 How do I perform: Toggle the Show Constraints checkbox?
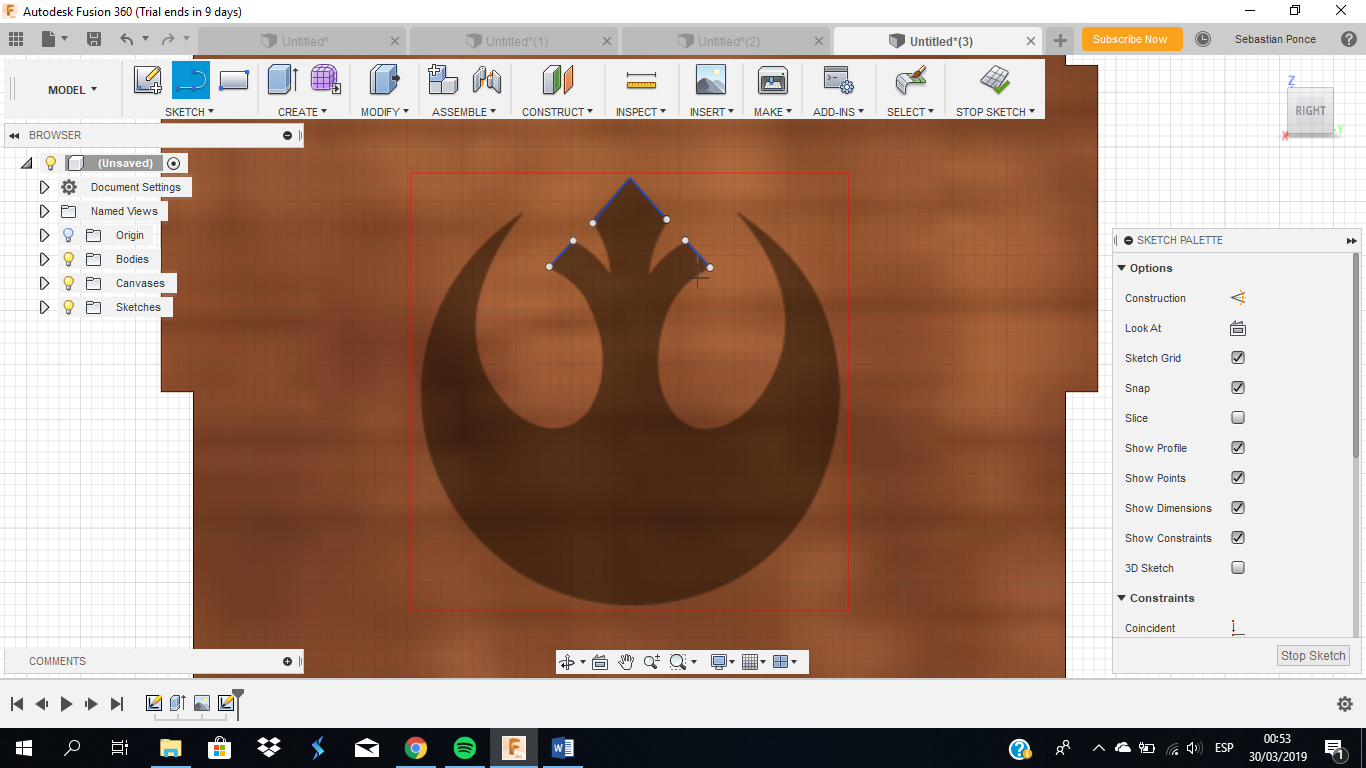click(1238, 538)
